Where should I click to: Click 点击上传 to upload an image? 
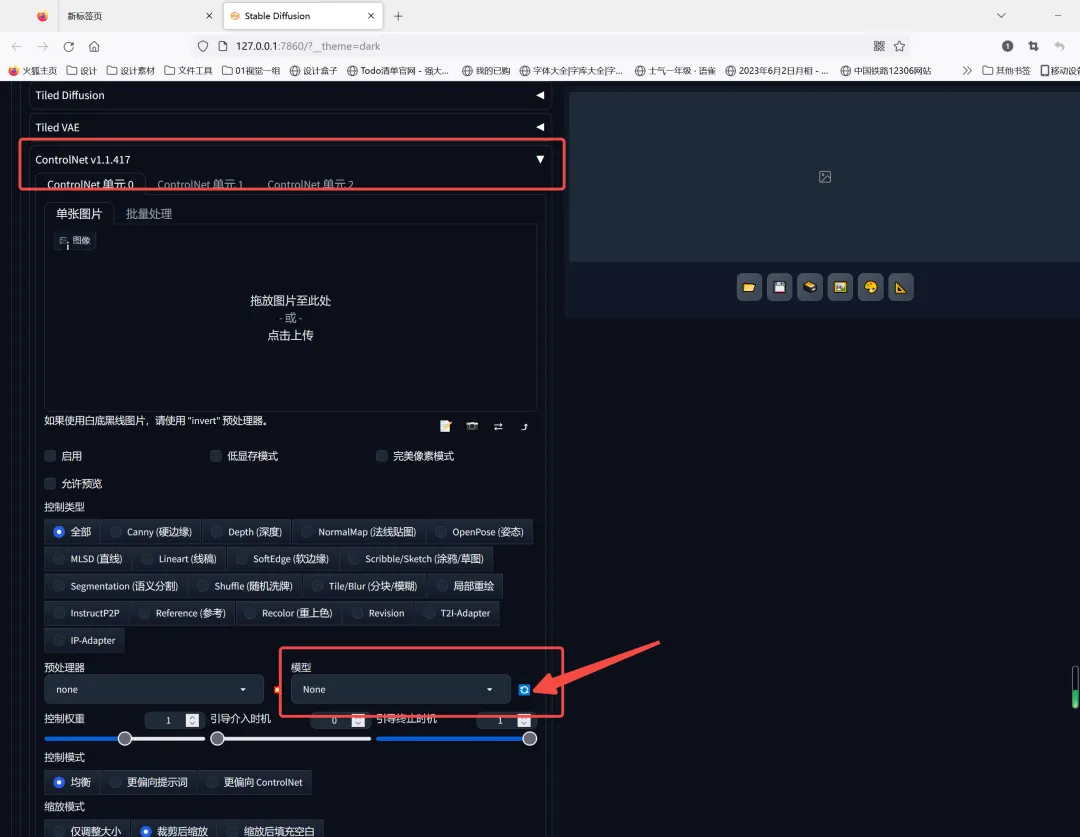[291, 335]
